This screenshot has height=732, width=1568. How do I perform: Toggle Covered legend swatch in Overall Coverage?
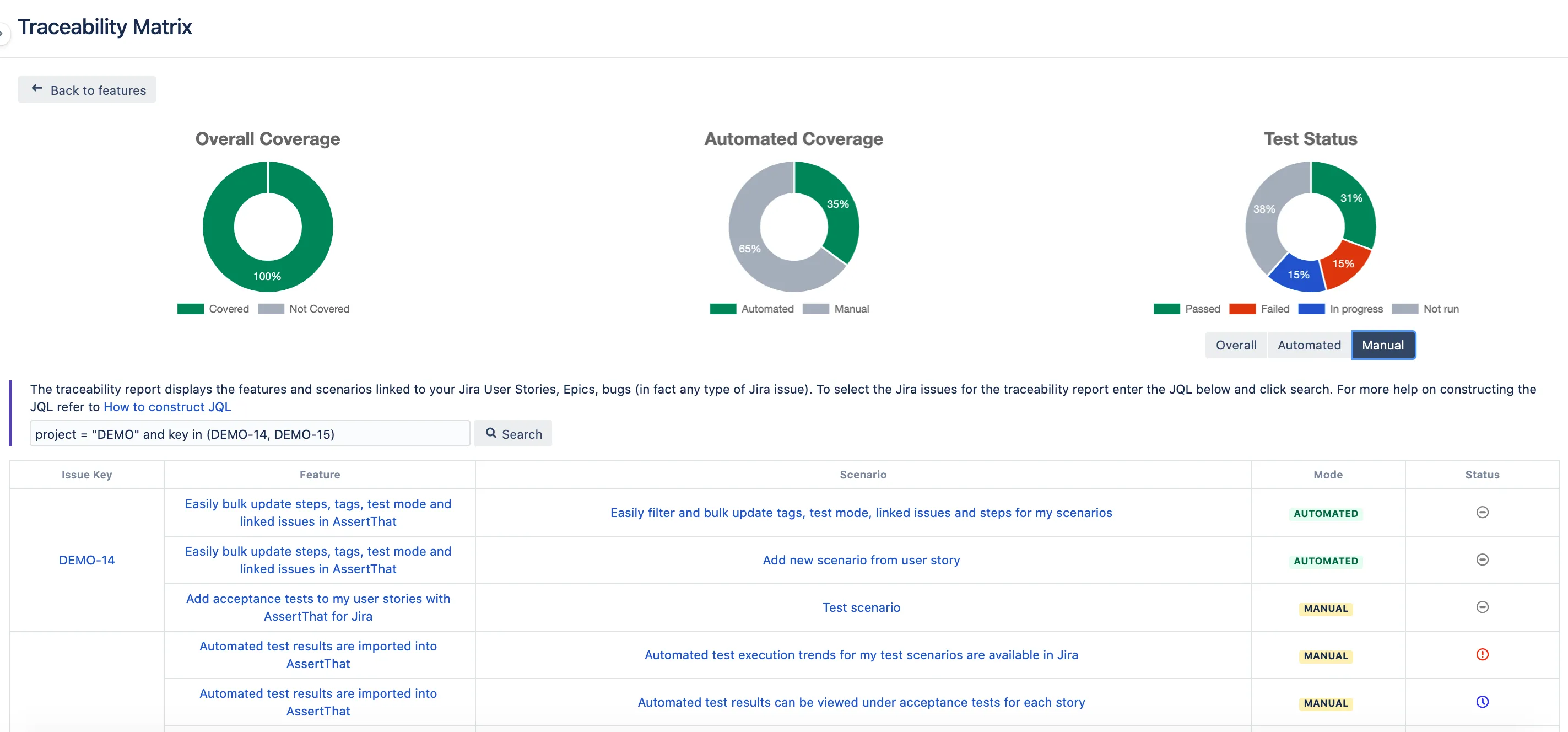click(191, 309)
